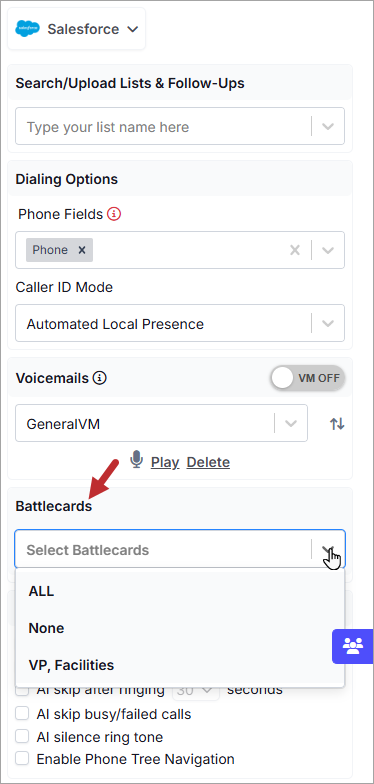Open the GeneralVM voicemail dropdown

point(162,424)
